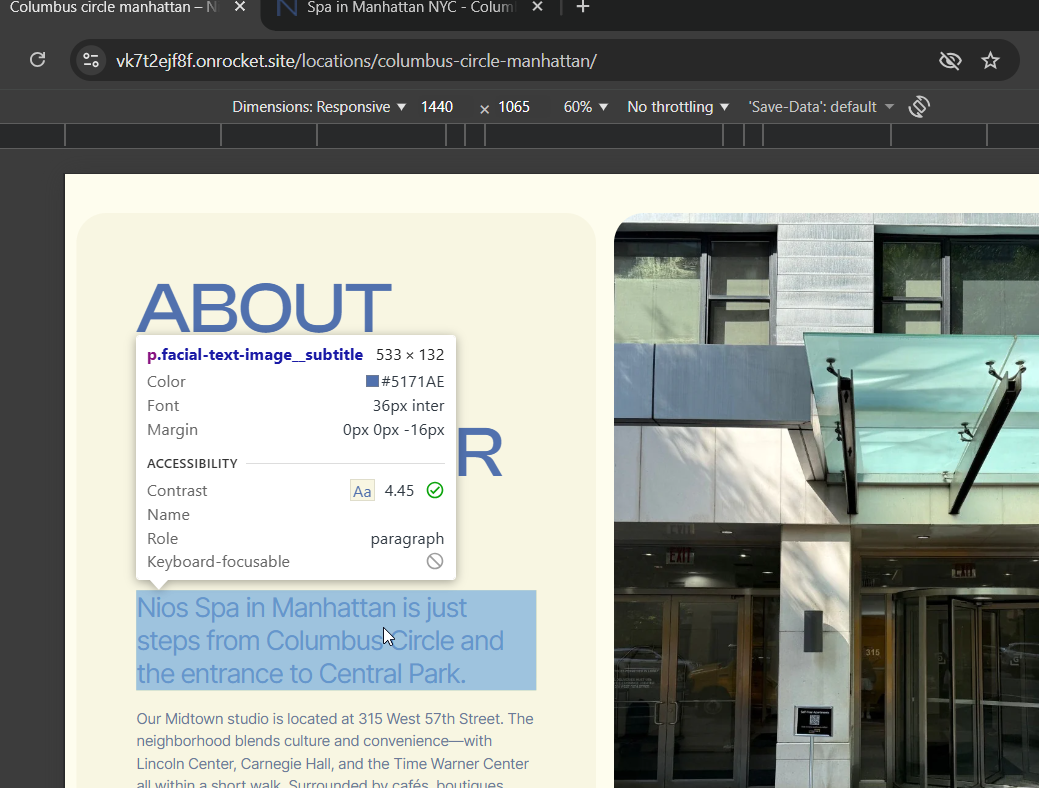
Task: Click the viewport width field showing 1440
Action: coord(437,107)
